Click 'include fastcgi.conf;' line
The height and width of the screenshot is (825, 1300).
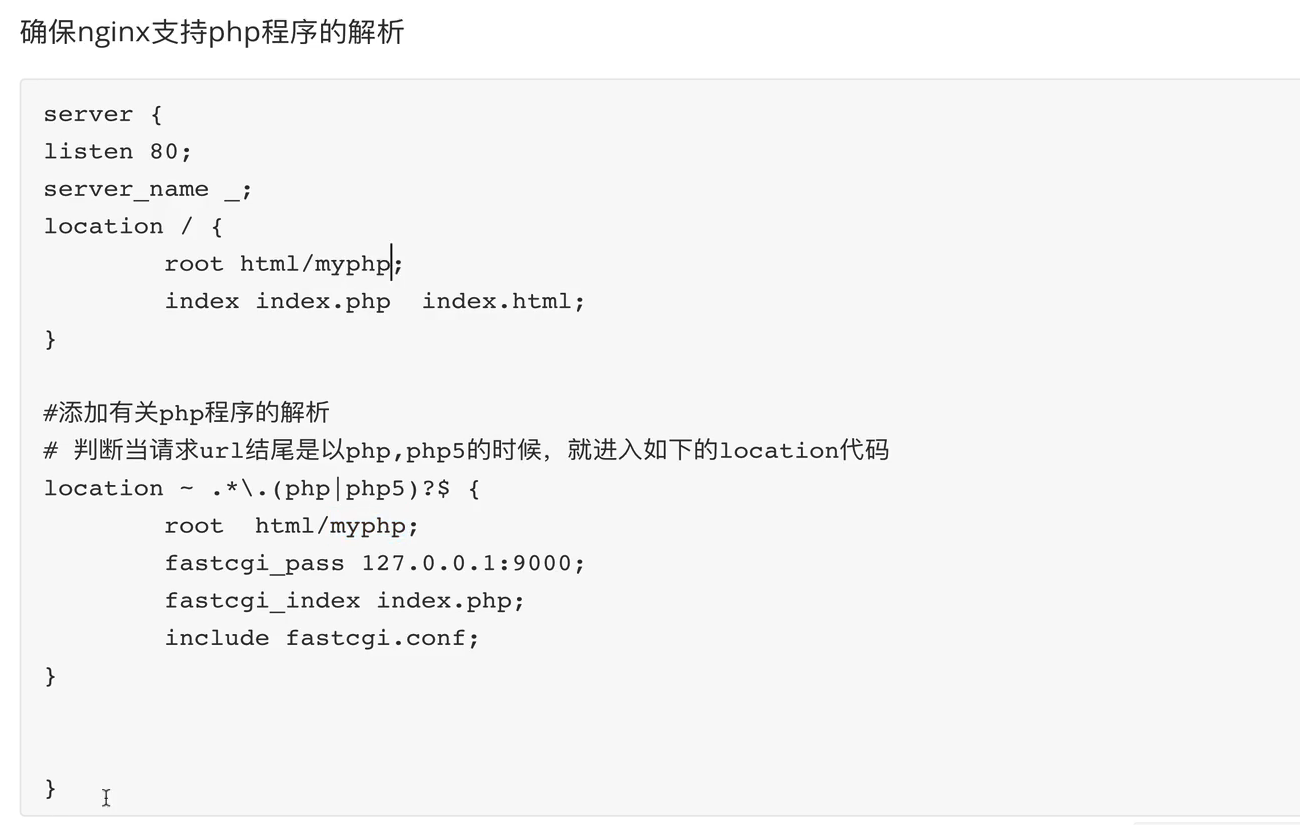pyautogui.click(x=322, y=638)
